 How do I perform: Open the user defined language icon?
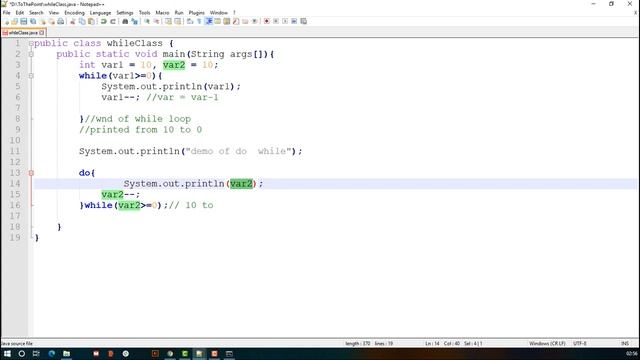point(218,21)
